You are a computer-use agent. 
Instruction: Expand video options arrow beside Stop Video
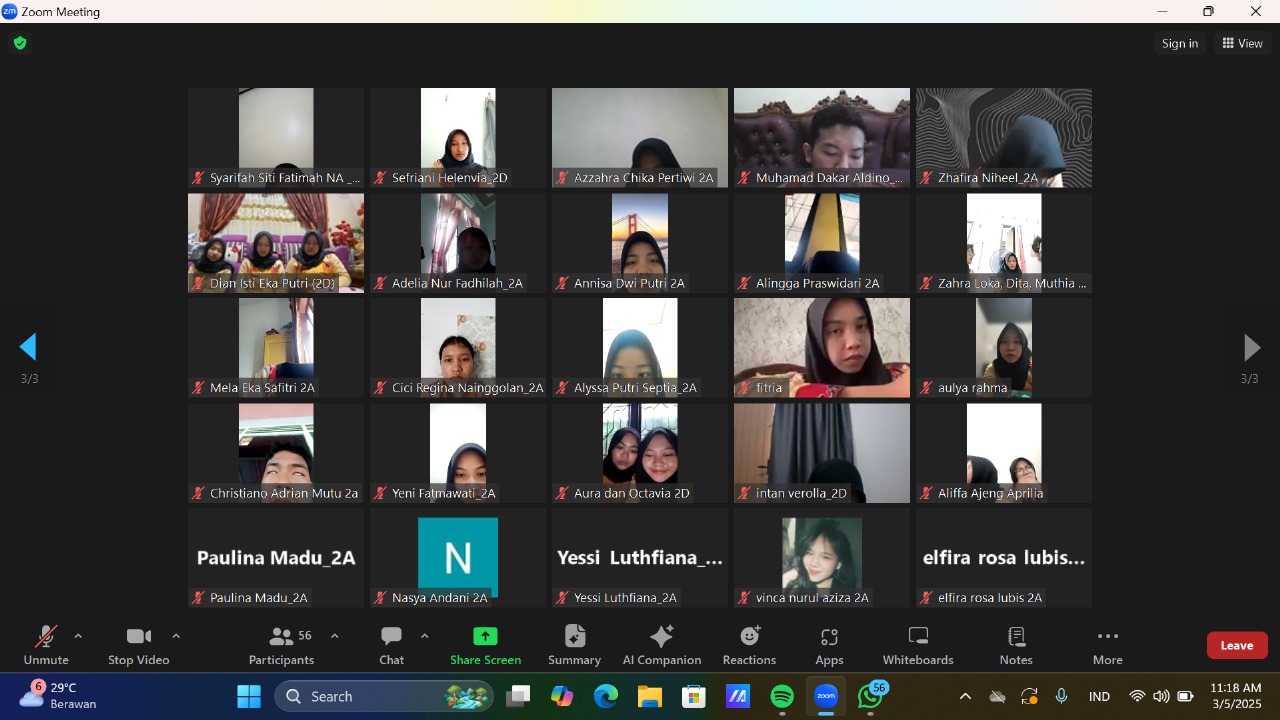176,636
